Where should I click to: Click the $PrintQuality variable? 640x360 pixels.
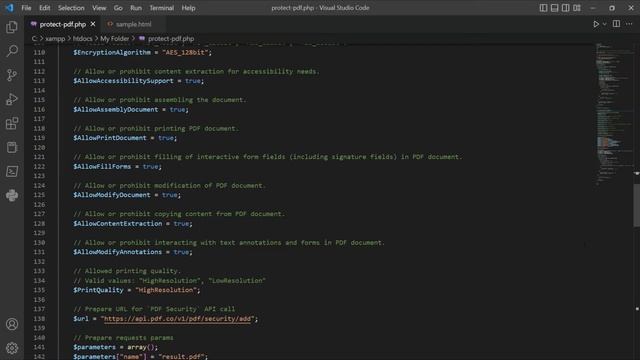coord(98,290)
